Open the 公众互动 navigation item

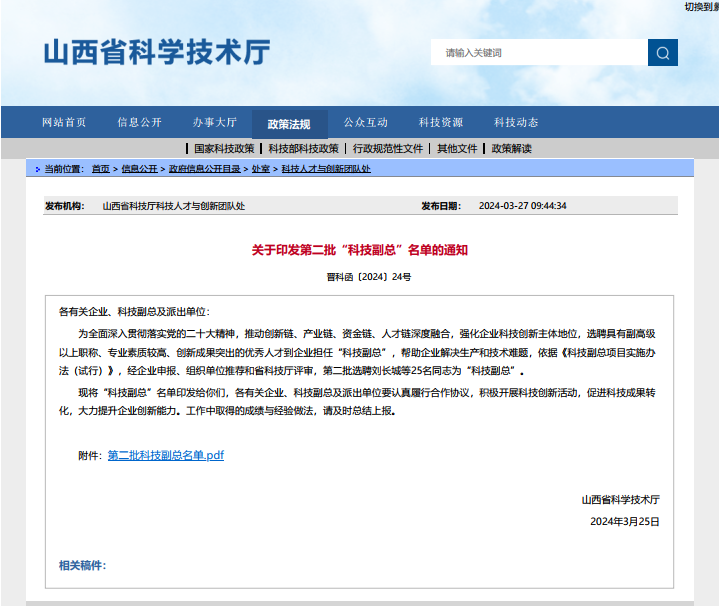point(365,123)
